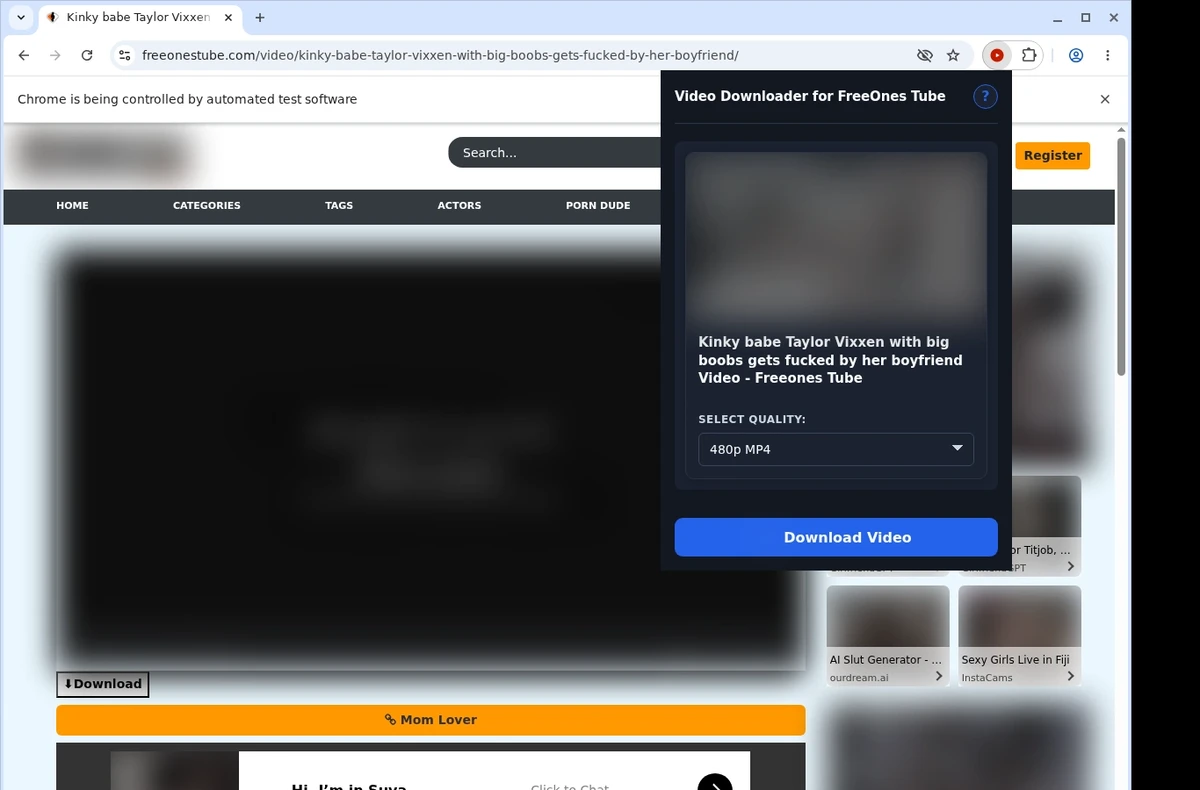
Task: Open the ACTORS navigation item
Action: [459, 205]
